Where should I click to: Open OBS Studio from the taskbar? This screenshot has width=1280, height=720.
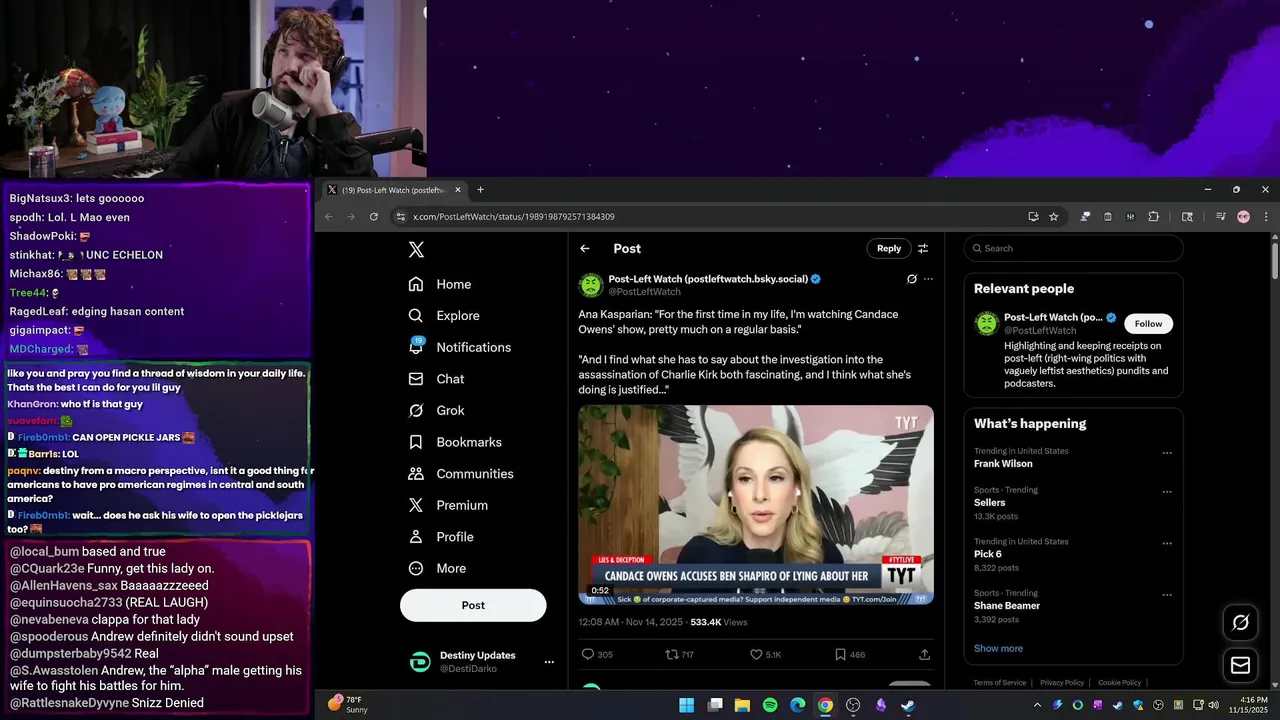pyautogui.click(x=853, y=705)
